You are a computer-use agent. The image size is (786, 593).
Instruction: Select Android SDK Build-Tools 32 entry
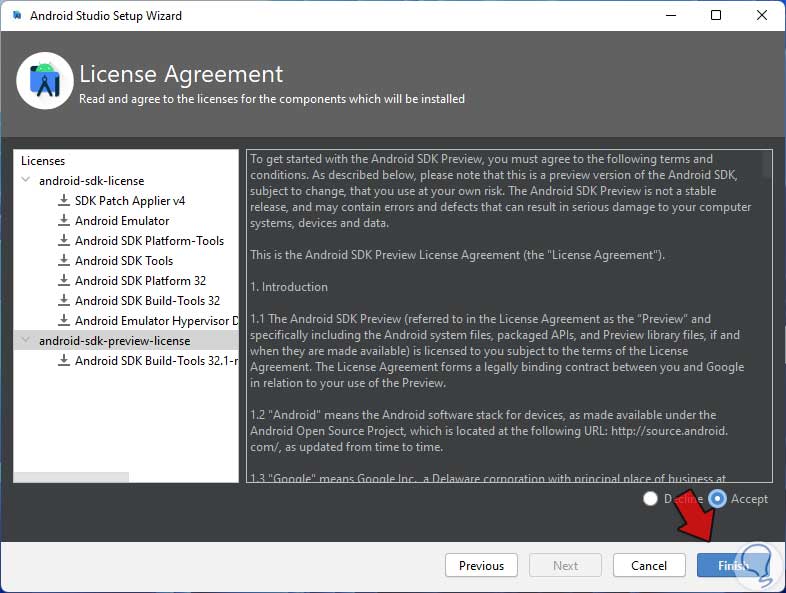148,301
